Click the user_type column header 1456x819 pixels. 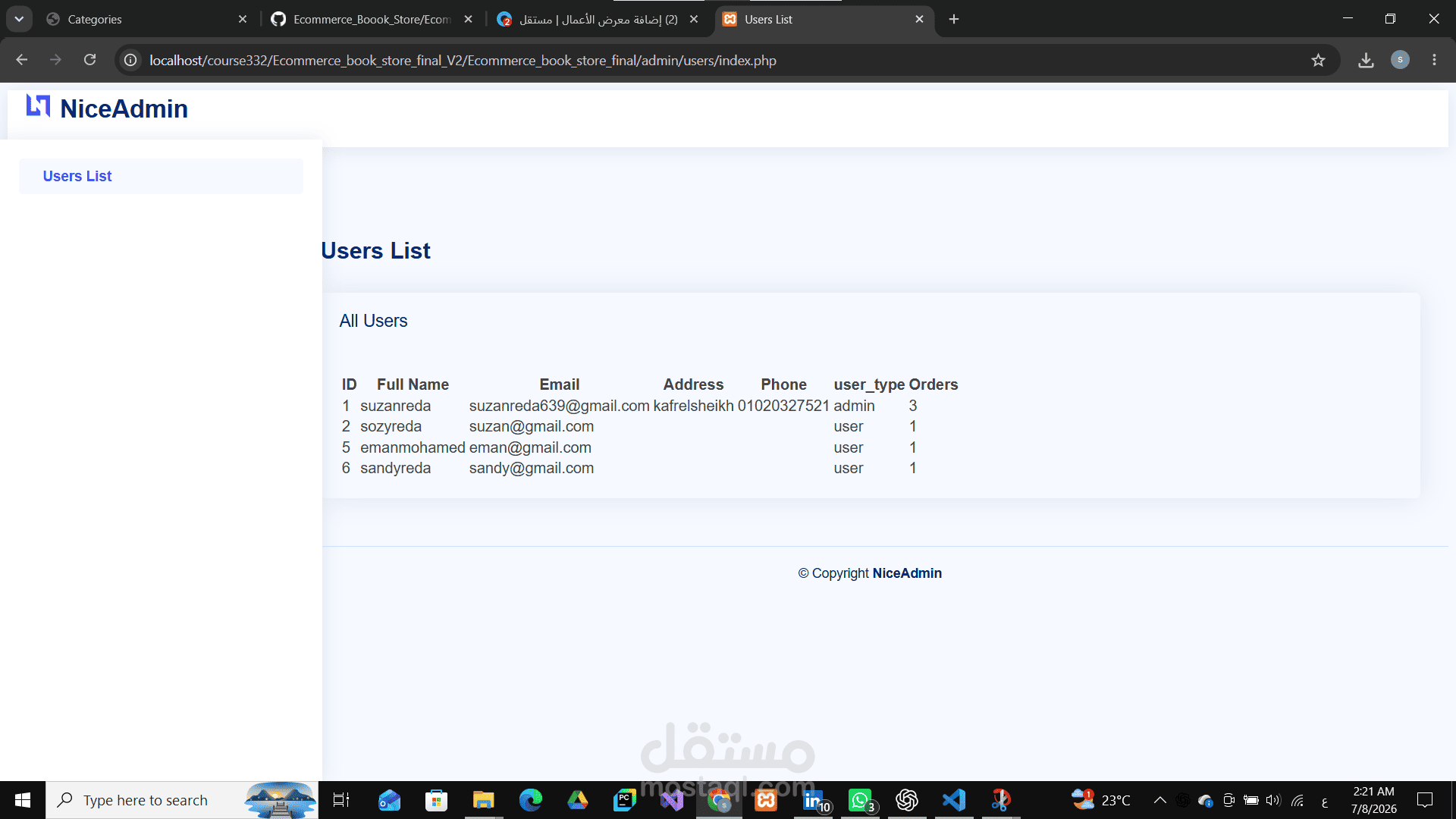point(869,384)
